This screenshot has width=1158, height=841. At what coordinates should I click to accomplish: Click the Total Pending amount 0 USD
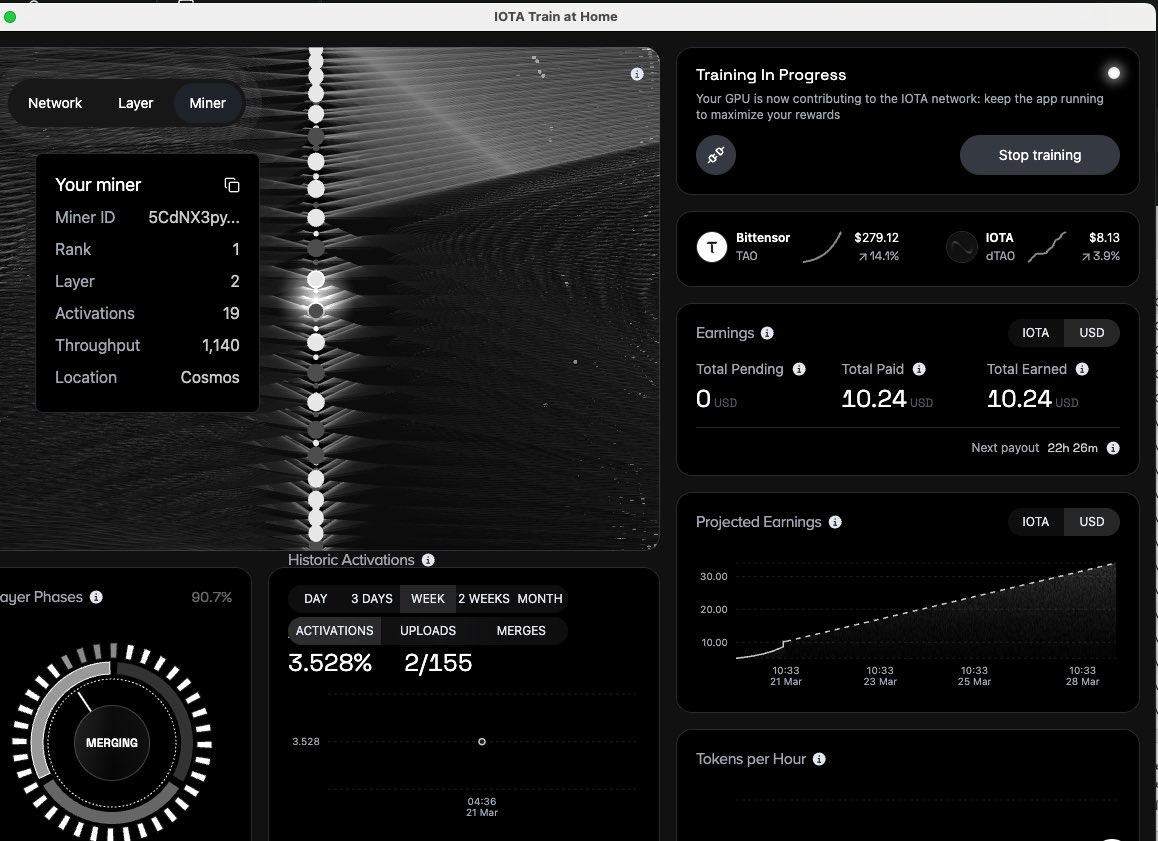(716, 399)
